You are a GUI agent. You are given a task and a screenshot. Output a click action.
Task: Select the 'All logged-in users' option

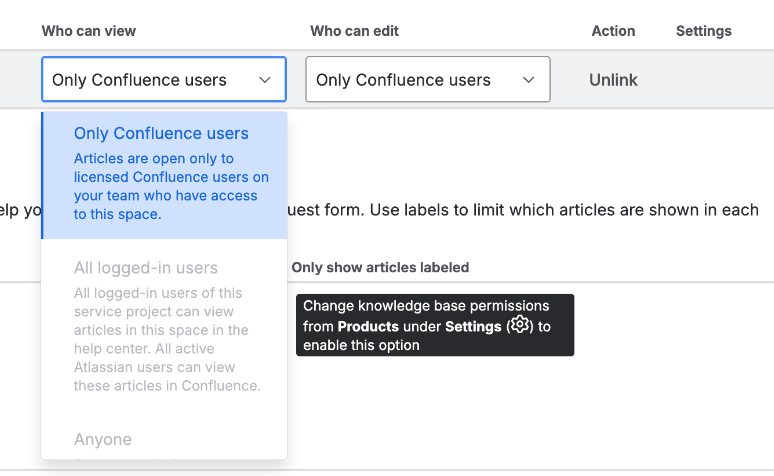coord(164,326)
